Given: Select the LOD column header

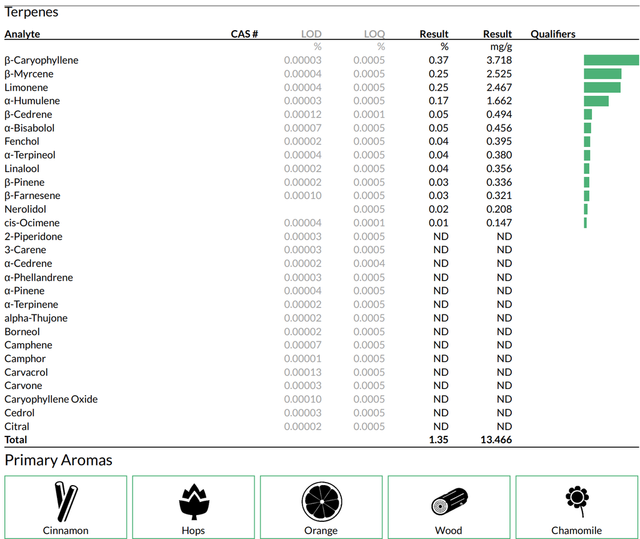Looking at the screenshot, I should (311, 34).
